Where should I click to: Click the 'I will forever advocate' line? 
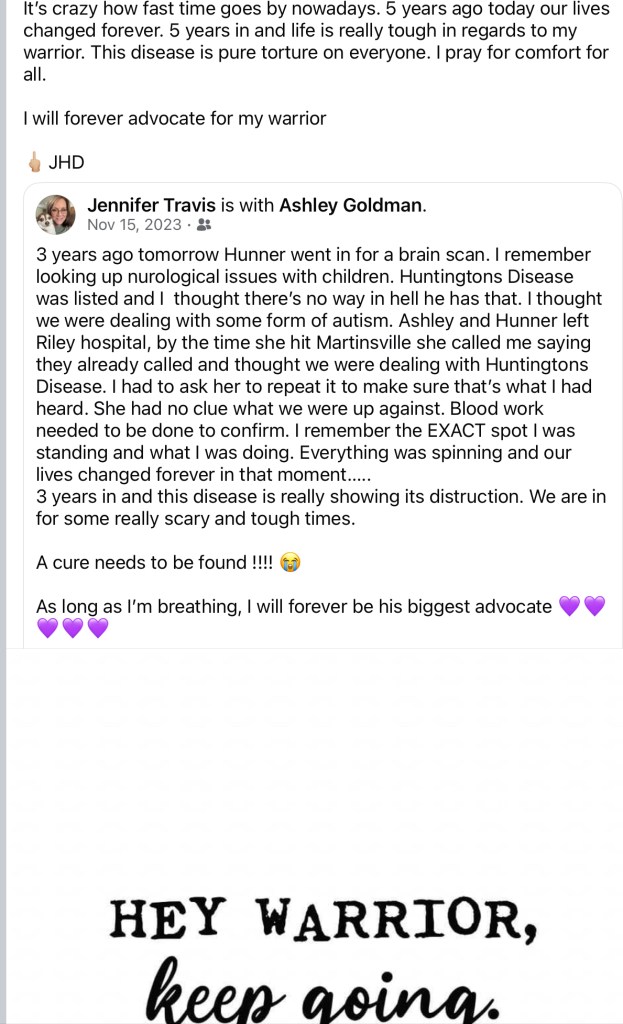click(175, 118)
